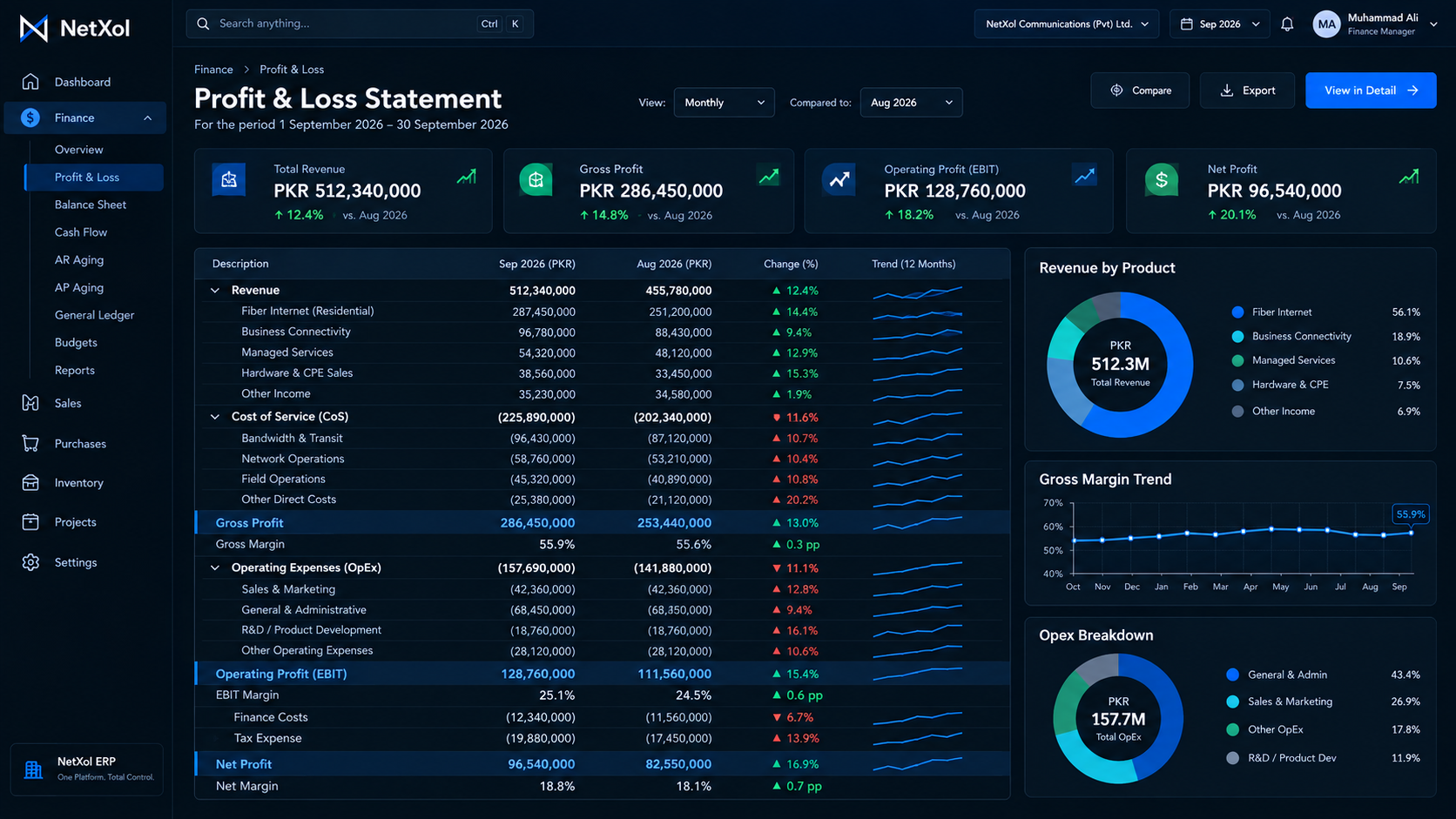Click the search magnifier icon

tap(203, 23)
